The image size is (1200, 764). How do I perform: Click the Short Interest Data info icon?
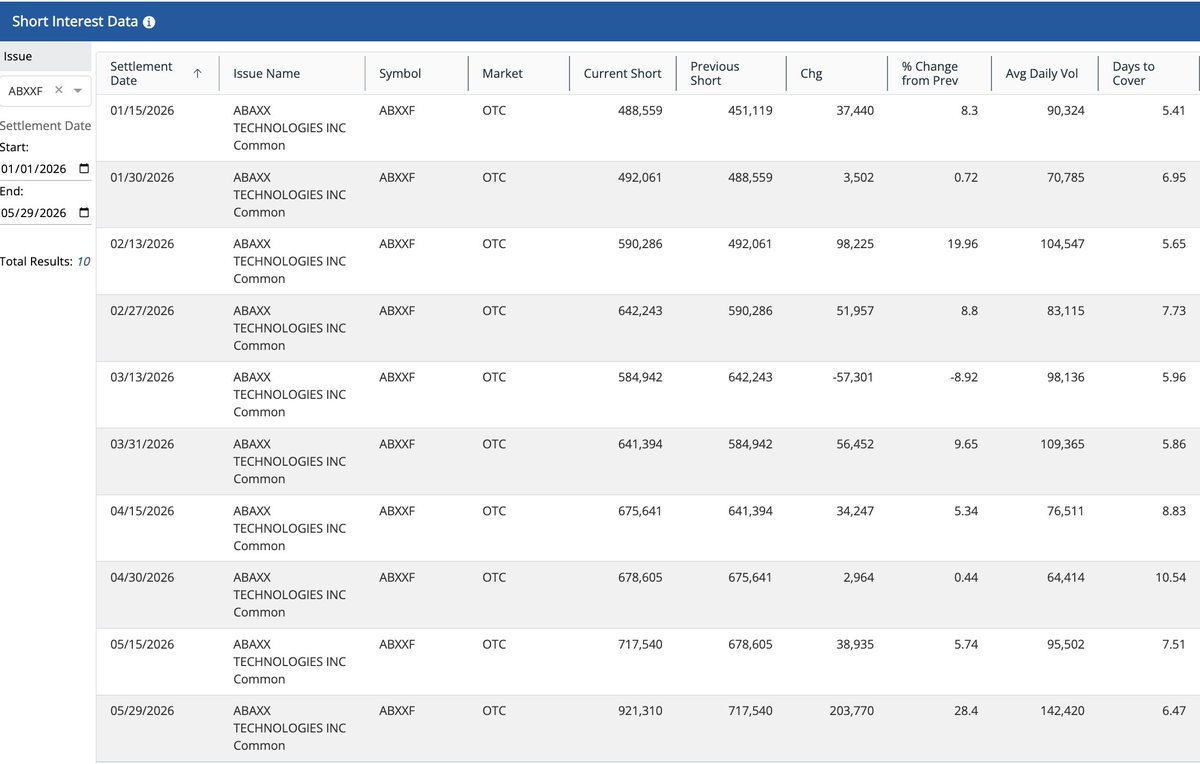[x=149, y=22]
